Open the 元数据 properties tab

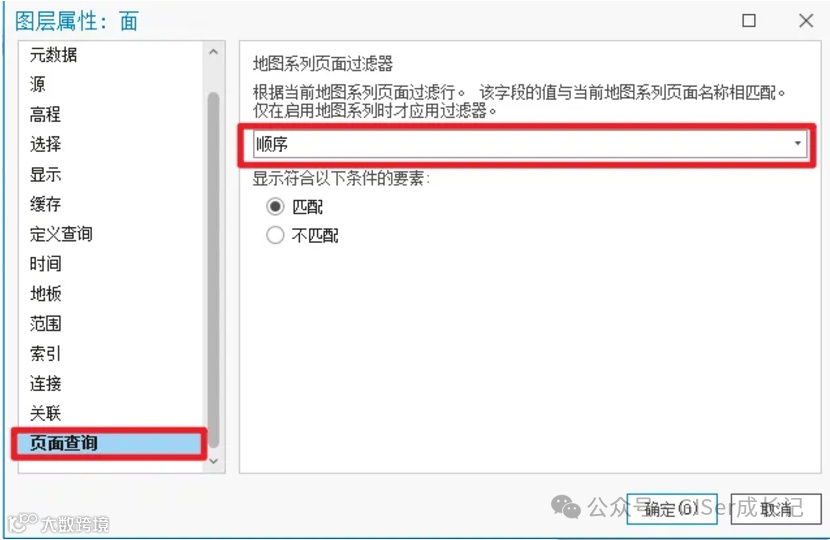tap(53, 55)
